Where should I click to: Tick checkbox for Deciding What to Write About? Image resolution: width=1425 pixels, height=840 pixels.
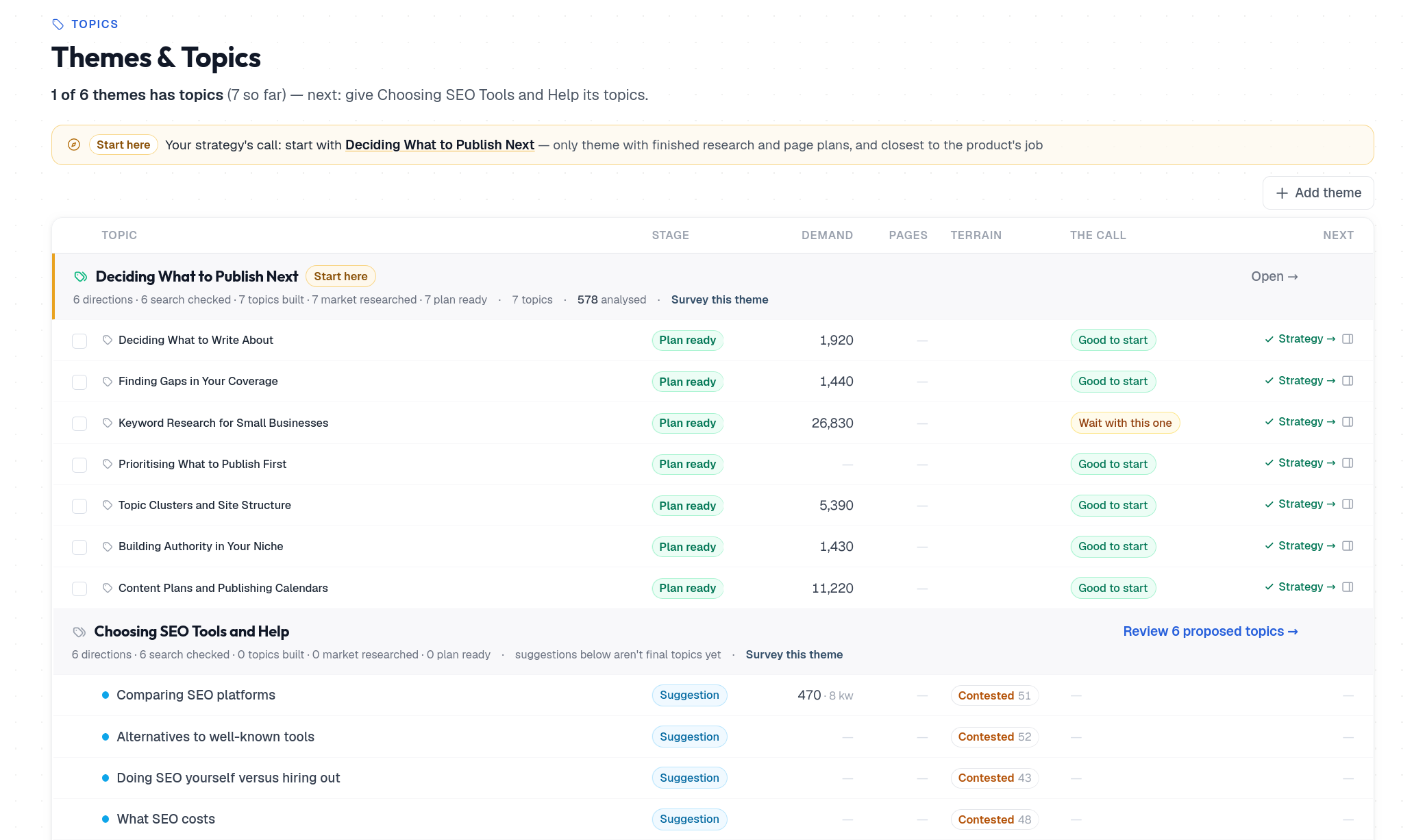[79, 341]
